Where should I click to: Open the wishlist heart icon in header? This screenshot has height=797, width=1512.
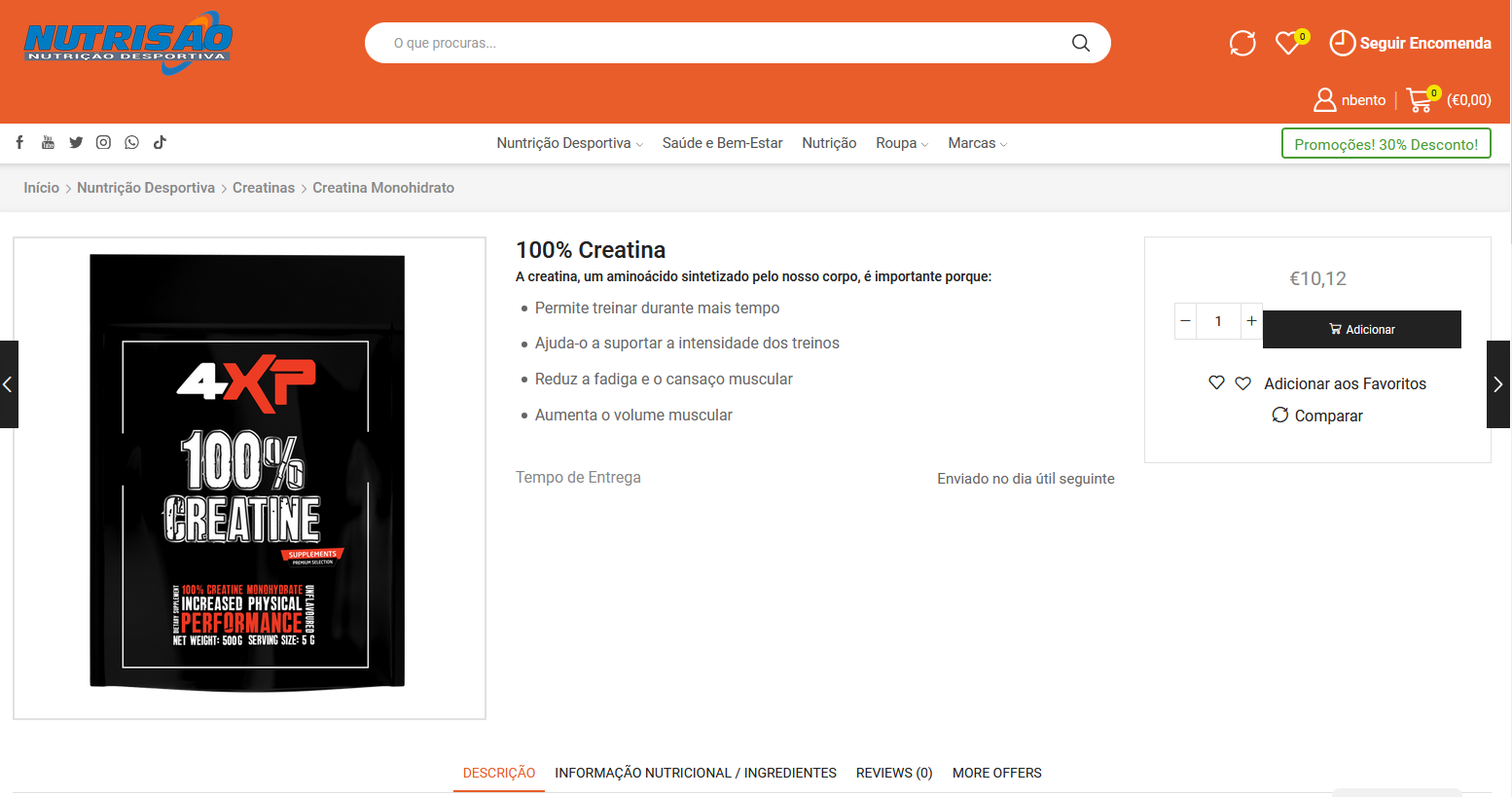[x=1288, y=43]
